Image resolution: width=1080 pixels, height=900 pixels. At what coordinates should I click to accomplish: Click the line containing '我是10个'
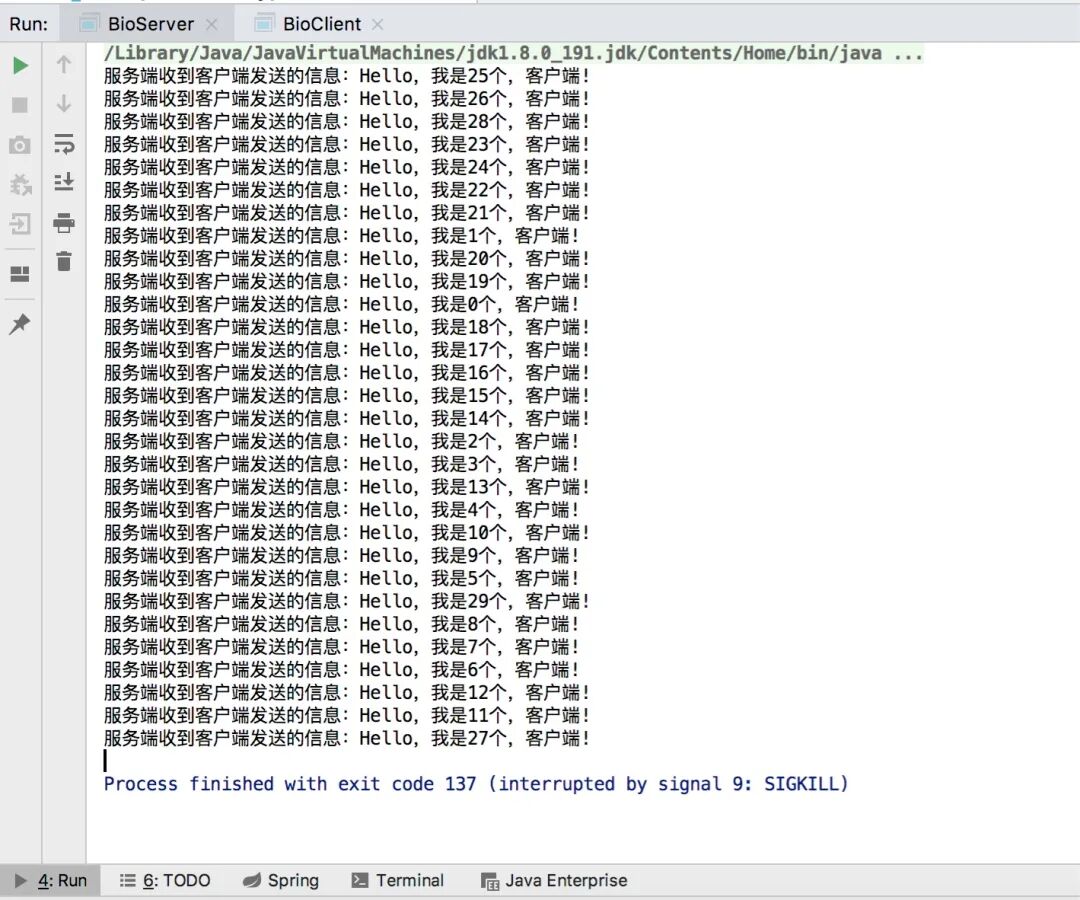(x=347, y=532)
